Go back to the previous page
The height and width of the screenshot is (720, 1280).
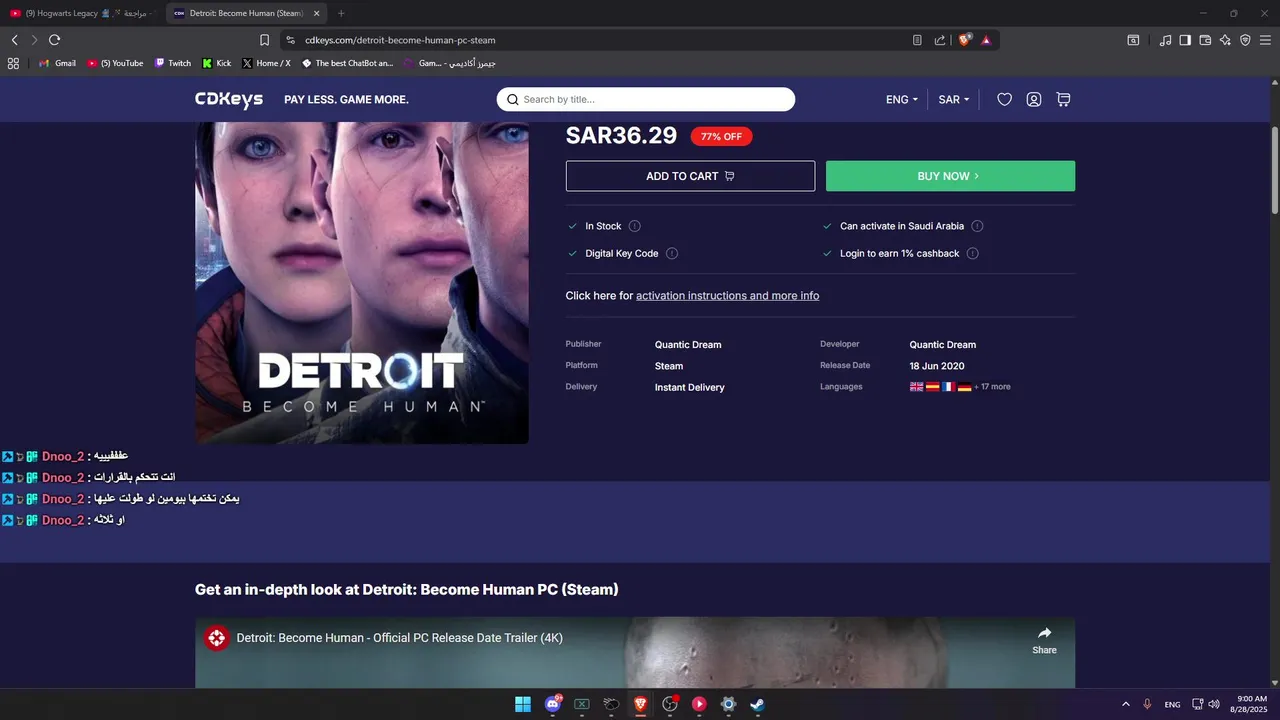click(14, 40)
